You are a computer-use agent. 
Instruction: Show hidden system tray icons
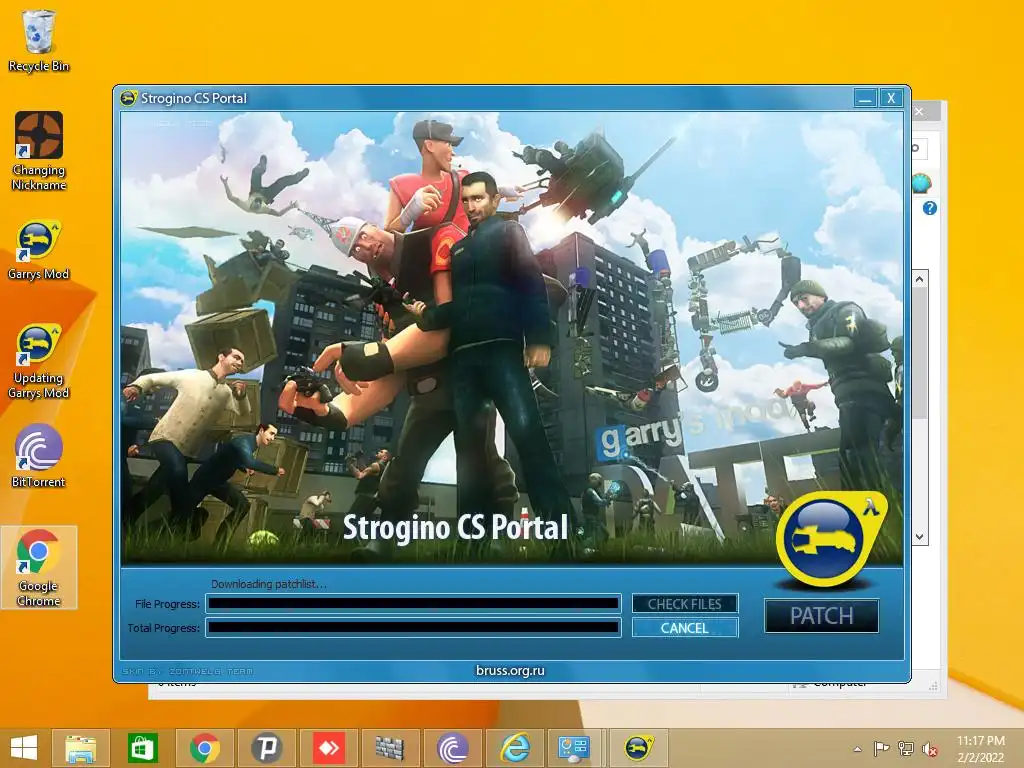pos(857,749)
